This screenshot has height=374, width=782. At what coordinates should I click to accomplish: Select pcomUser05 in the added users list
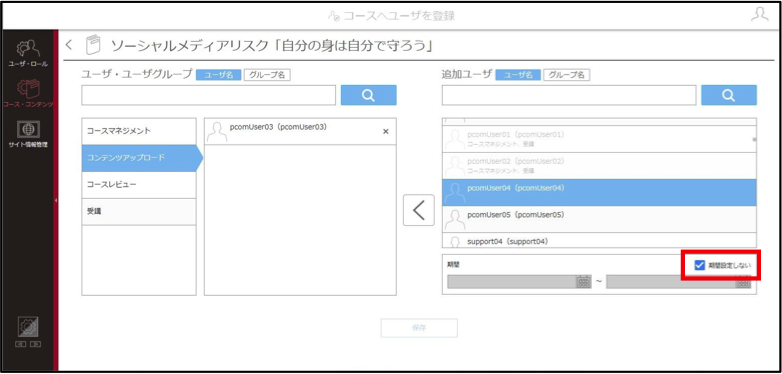click(599, 219)
